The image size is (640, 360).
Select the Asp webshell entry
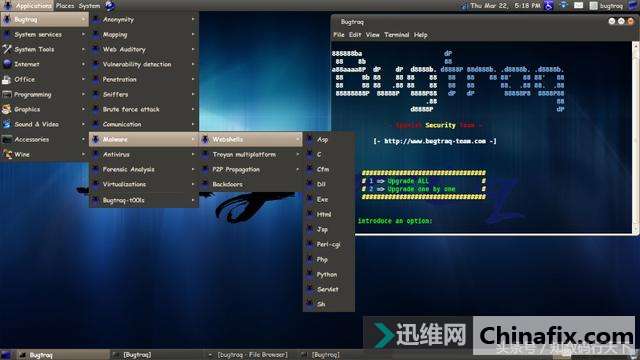click(329, 140)
